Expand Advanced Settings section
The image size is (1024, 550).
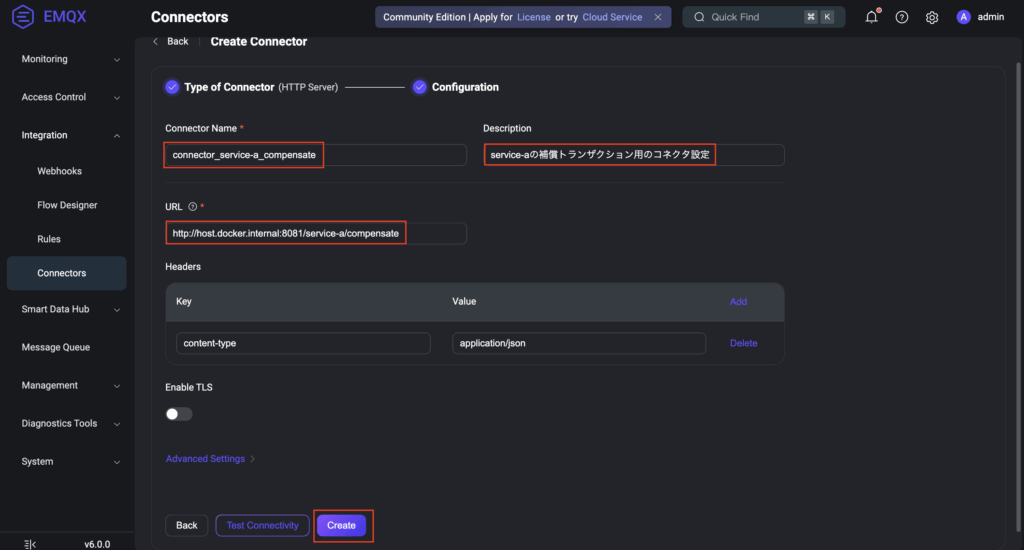tap(210, 459)
